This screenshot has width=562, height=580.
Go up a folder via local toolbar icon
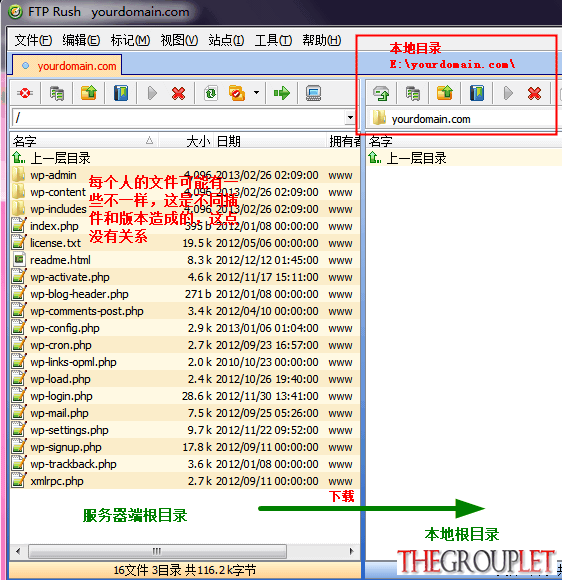tap(445, 93)
